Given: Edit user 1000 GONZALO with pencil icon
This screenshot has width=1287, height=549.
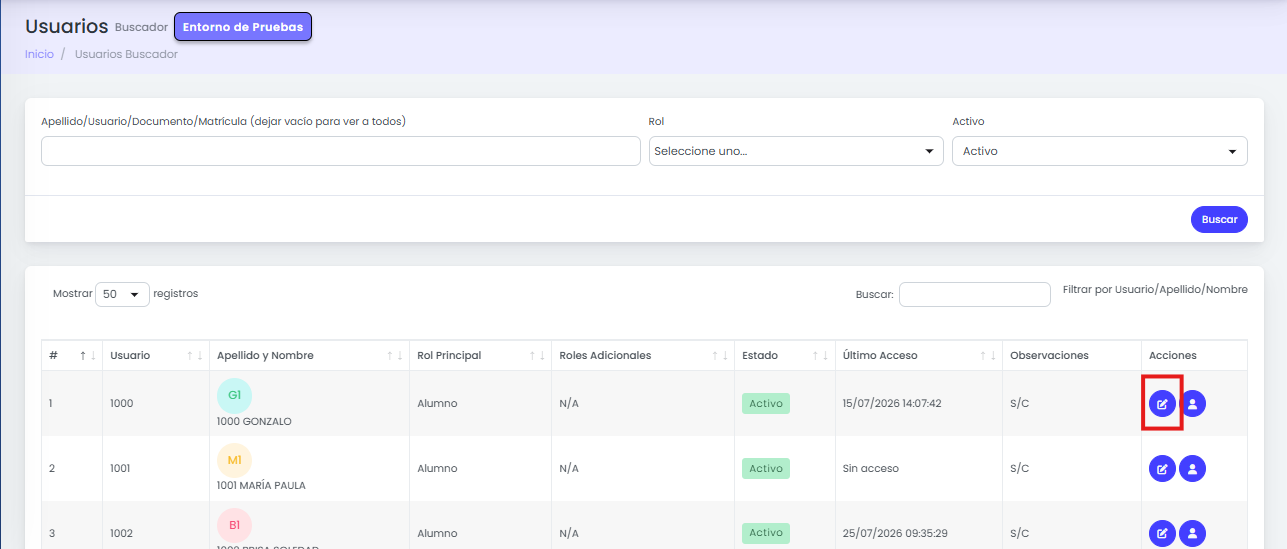Looking at the screenshot, I should pos(1162,404).
